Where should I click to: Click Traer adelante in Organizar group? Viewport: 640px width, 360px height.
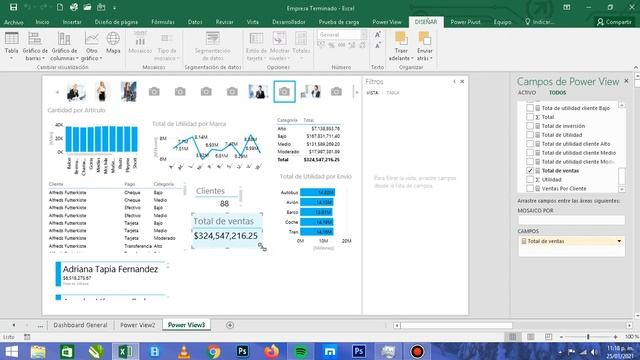[401, 46]
